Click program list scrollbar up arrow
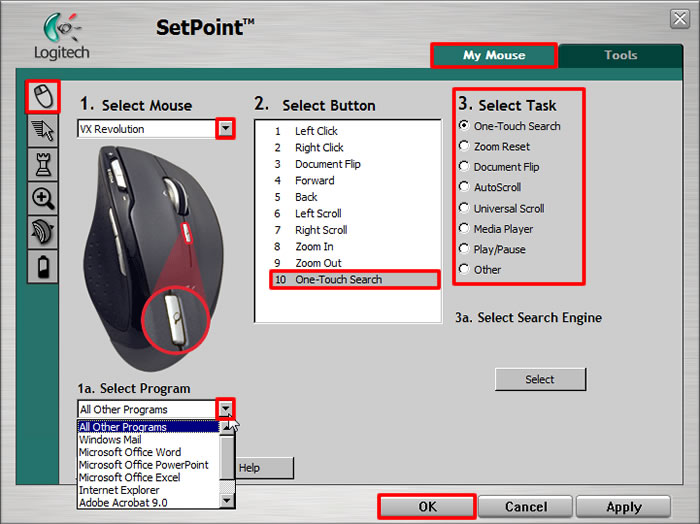The height and width of the screenshot is (524, 700). pyautogui.click(x=227, y=428)
